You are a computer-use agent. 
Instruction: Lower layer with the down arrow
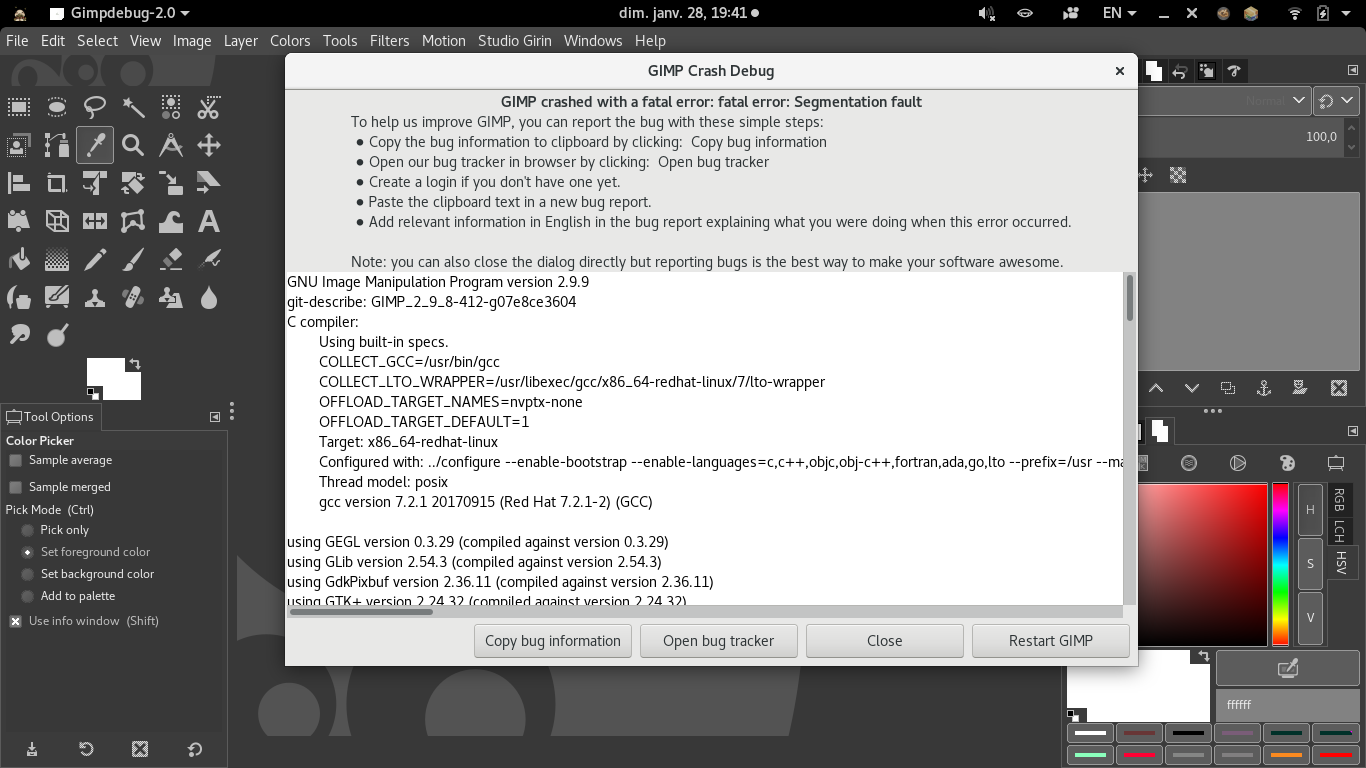pos(1192,388)
